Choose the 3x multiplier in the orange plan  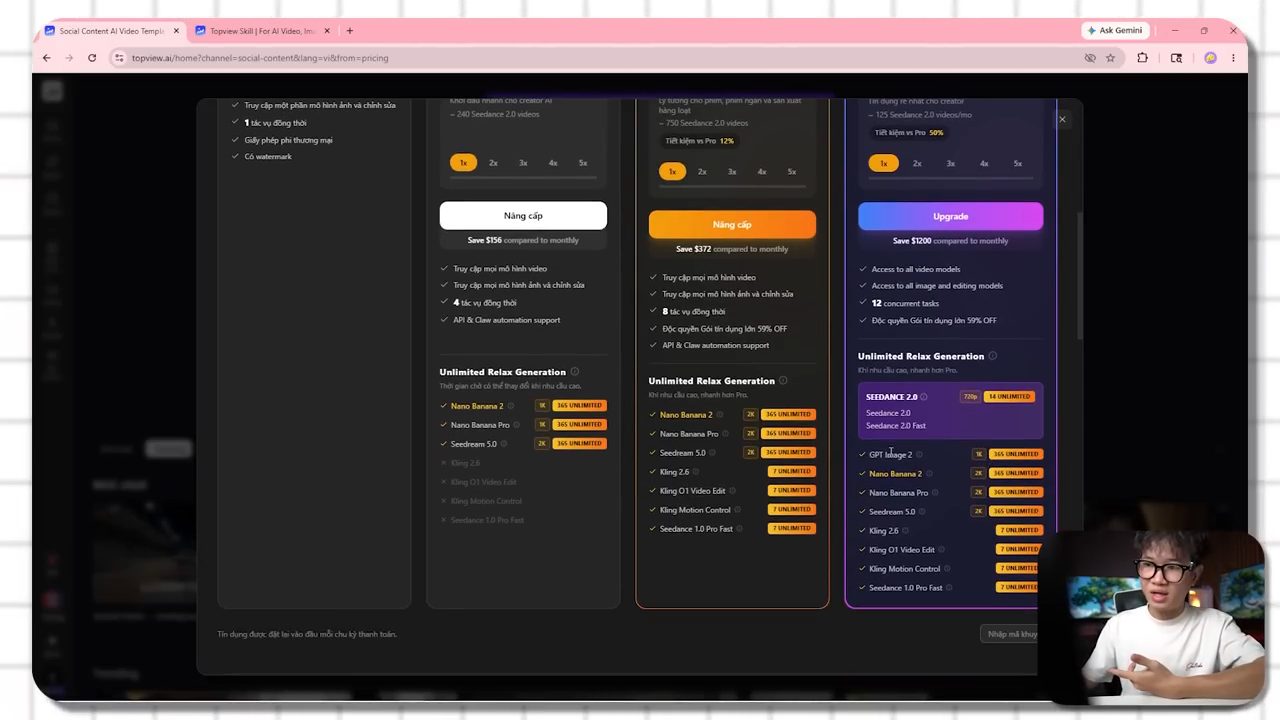pos(732,172)
